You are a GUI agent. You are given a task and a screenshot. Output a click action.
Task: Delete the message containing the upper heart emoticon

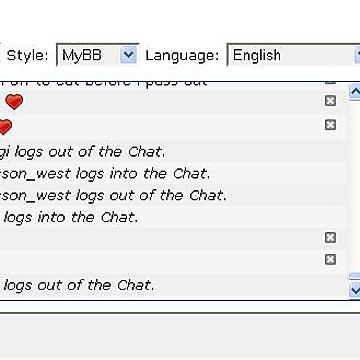[x=330, y=101]
